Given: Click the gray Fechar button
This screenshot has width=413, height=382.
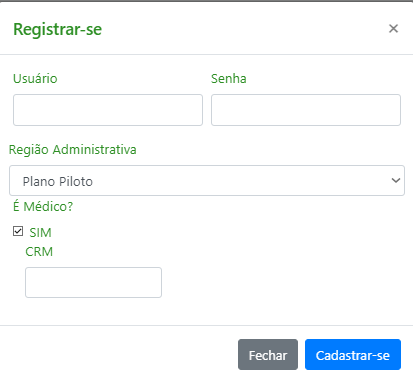Looking at the screenshot, I should (x=268, y=355).
